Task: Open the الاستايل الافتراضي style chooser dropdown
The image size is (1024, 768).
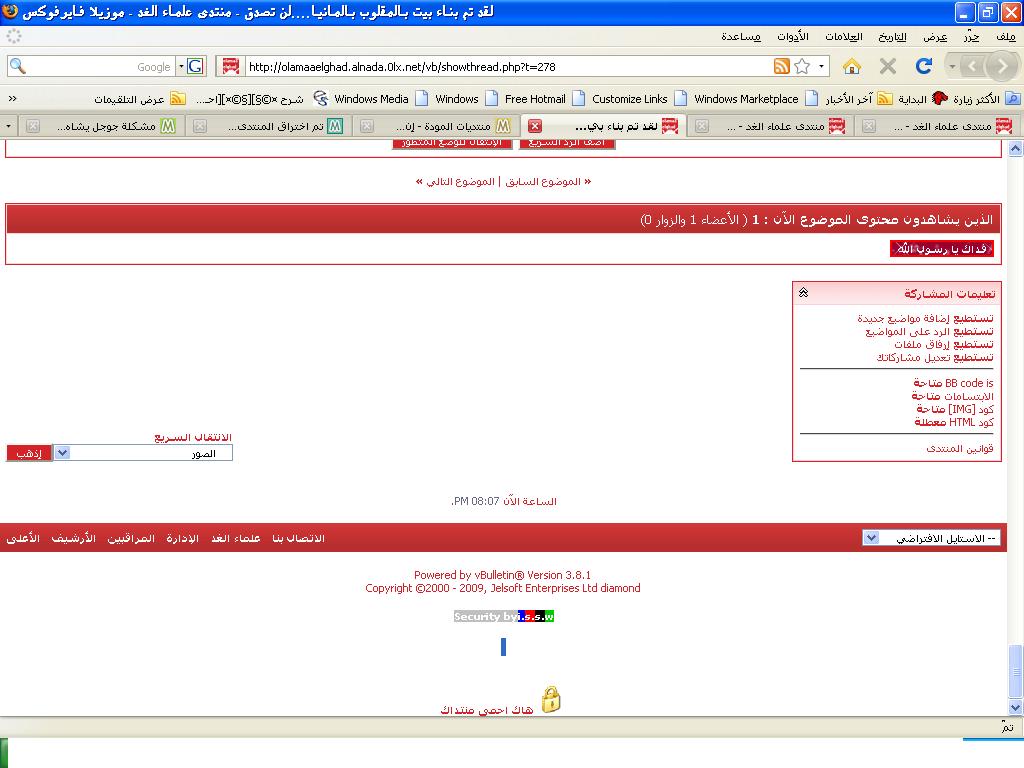Action: pyautogui.click(x=871, y=538)
